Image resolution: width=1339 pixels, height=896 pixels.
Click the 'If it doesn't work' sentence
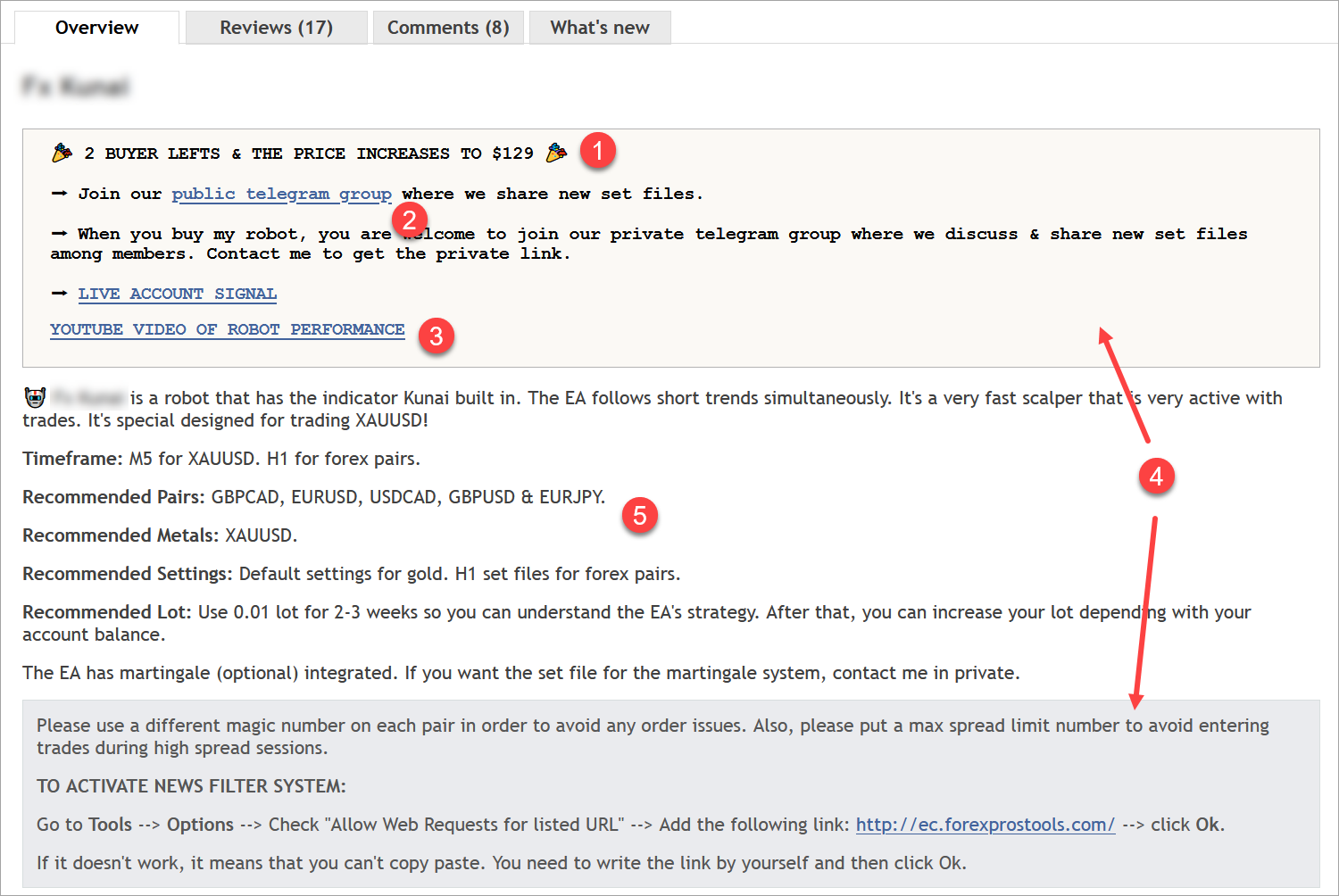[502, 863]
